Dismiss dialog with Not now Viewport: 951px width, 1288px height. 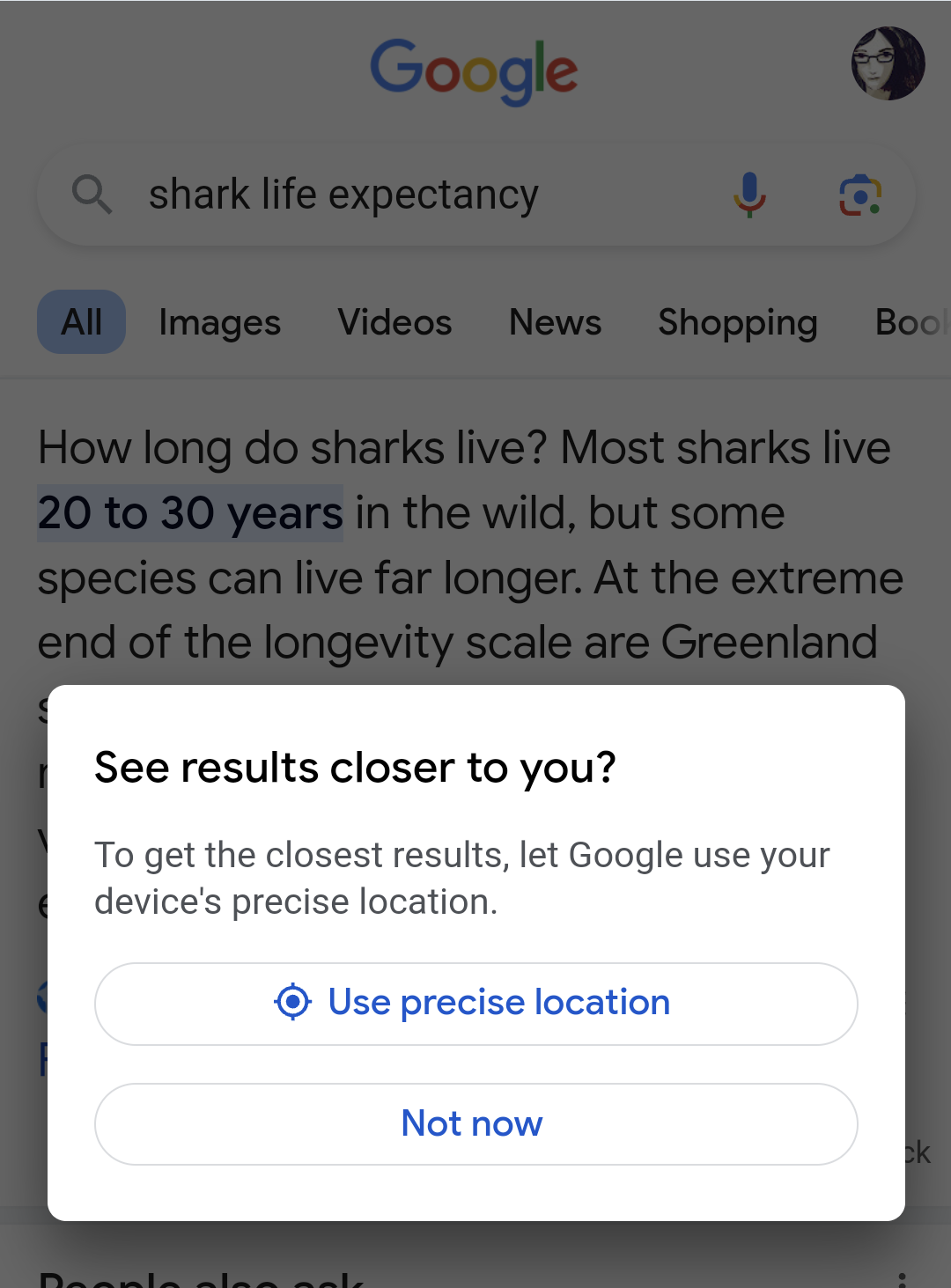point(476,1124)
